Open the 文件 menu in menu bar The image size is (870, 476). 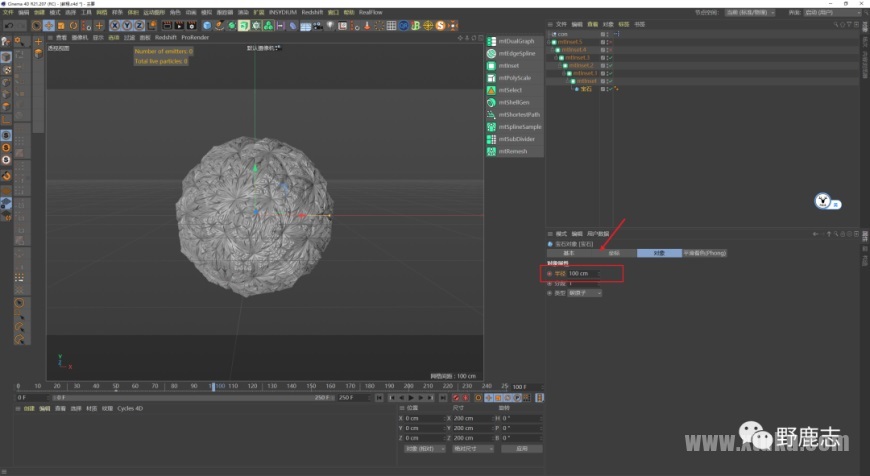point(8,12)
